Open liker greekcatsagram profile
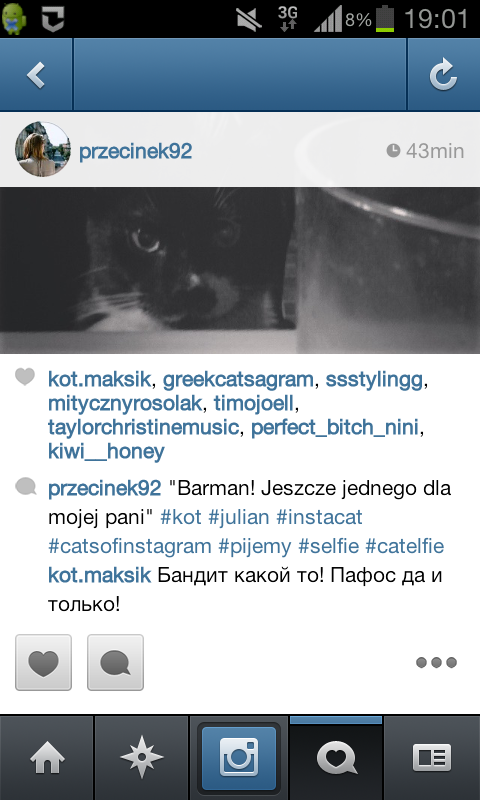Image resolution: width=480 pixels, height=800 pixels. [238, 380]
